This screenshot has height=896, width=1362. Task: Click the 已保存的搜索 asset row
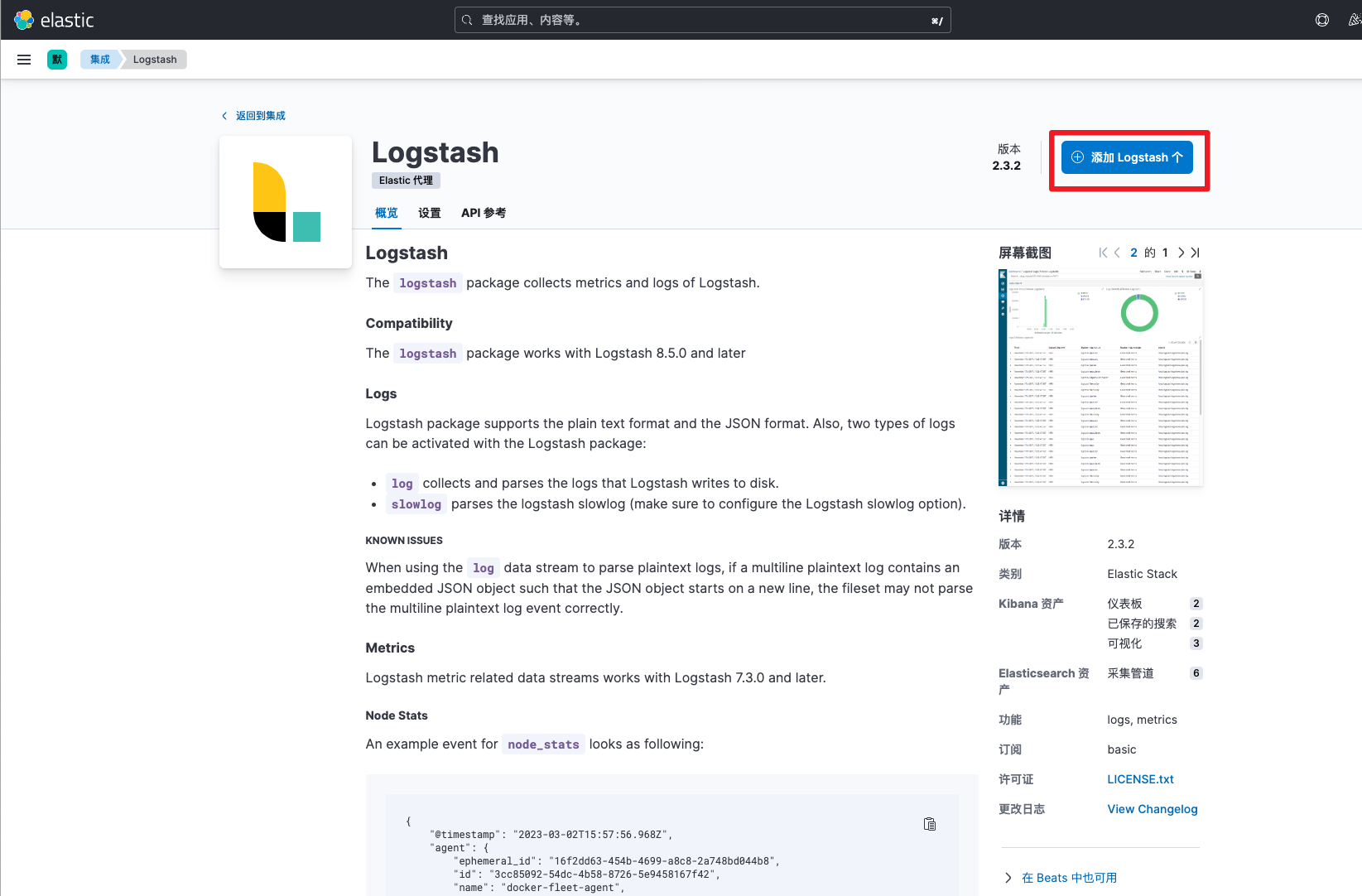click(x=1154, y=624)
